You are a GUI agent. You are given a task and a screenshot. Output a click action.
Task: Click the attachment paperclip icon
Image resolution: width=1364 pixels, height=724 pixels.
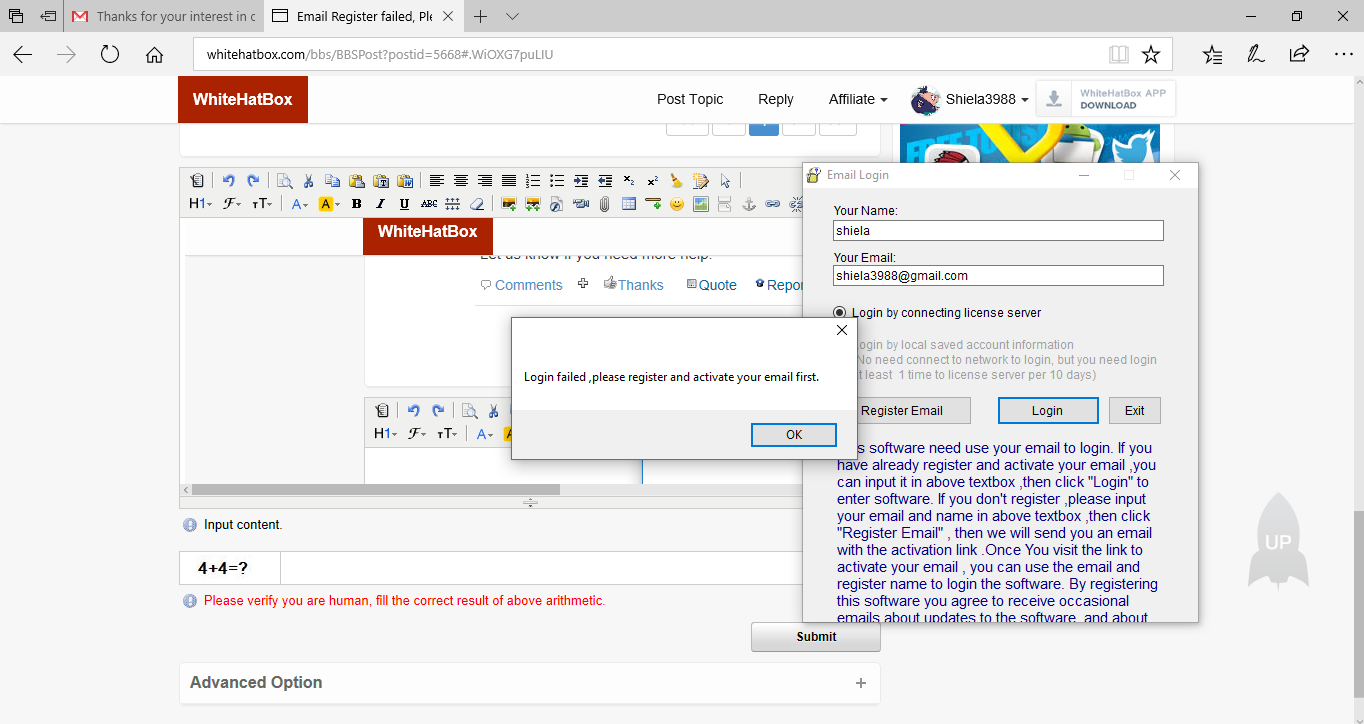605,204
